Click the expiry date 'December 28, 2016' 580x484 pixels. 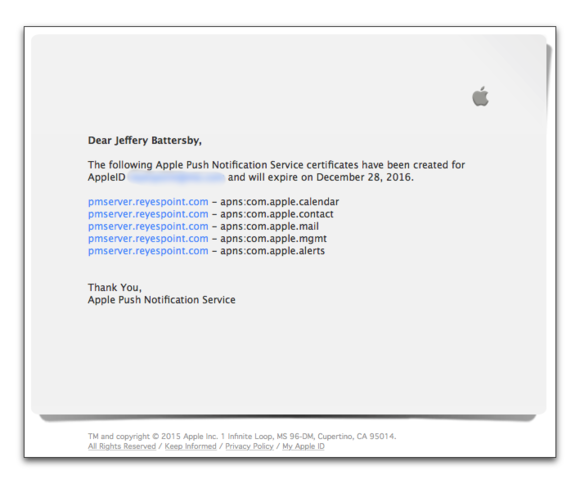[364, 178]
